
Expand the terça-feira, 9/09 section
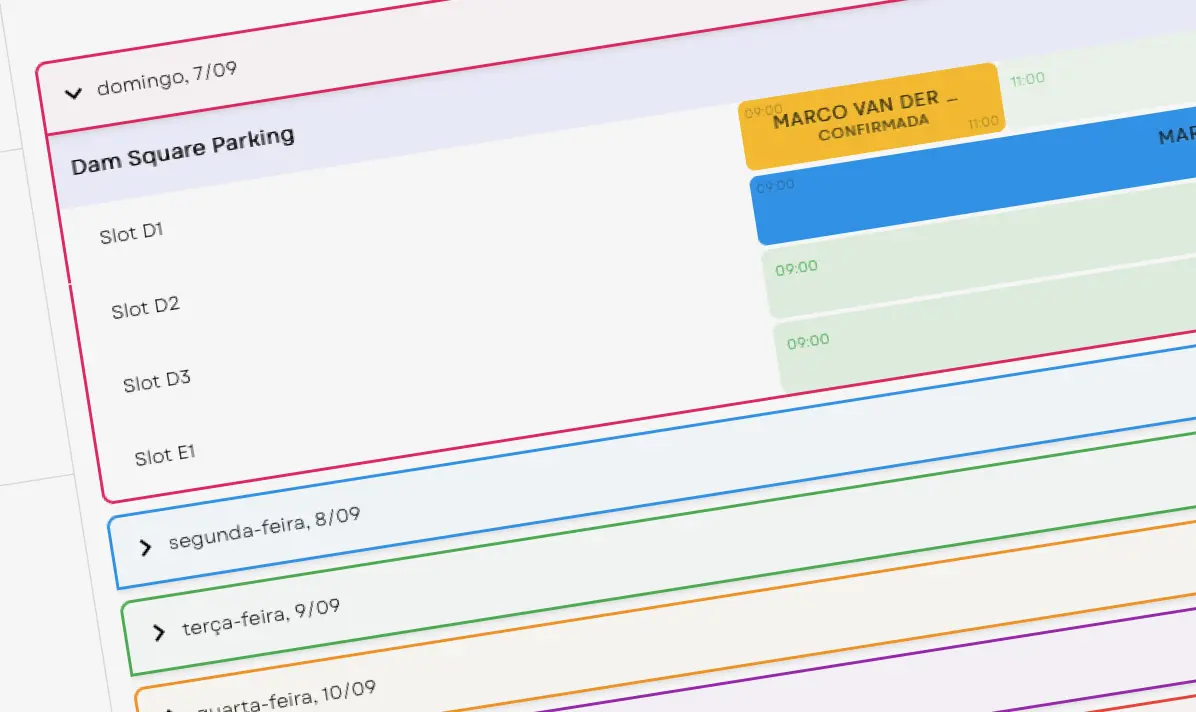159,633
